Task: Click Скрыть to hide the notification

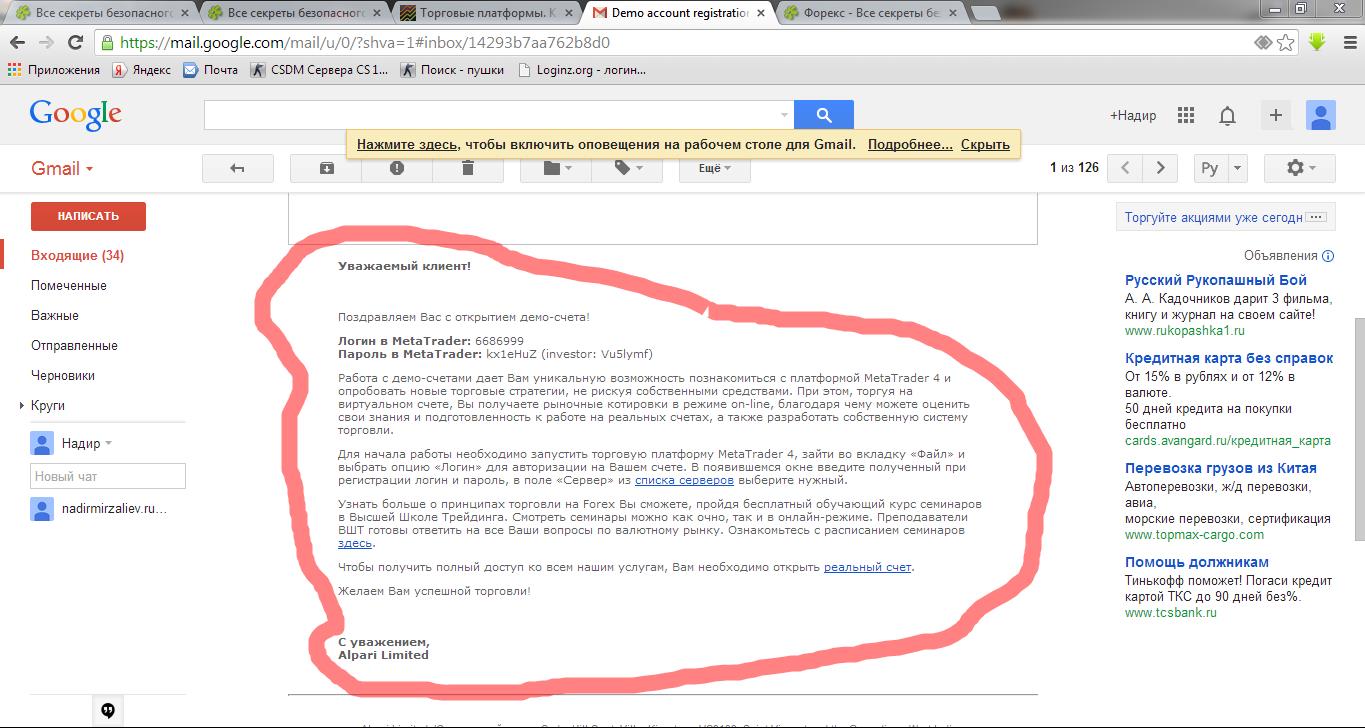Action: click(985, 144)
